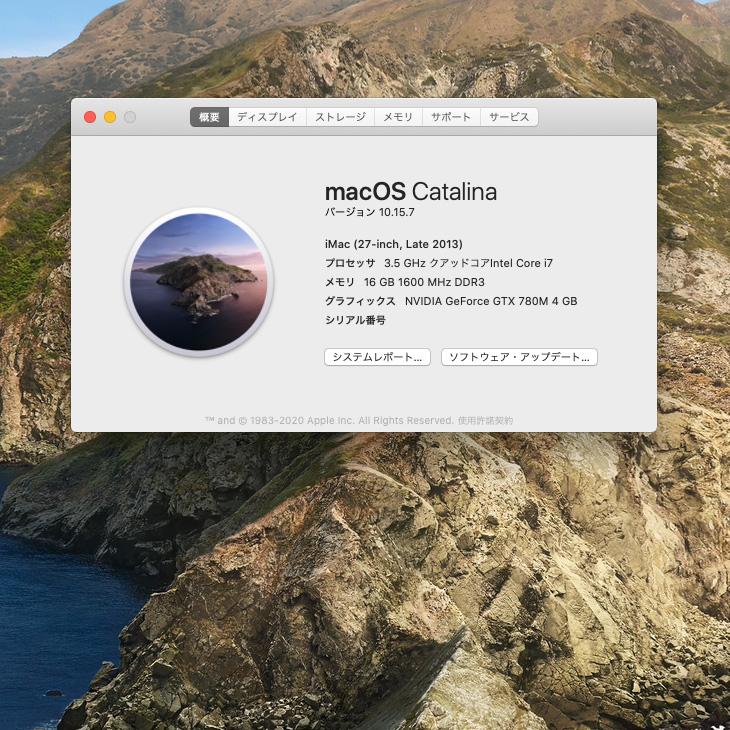Switch to the ディスプレイ tab
The width and height of the screenshot is (730, 730).
coord(267,117)
